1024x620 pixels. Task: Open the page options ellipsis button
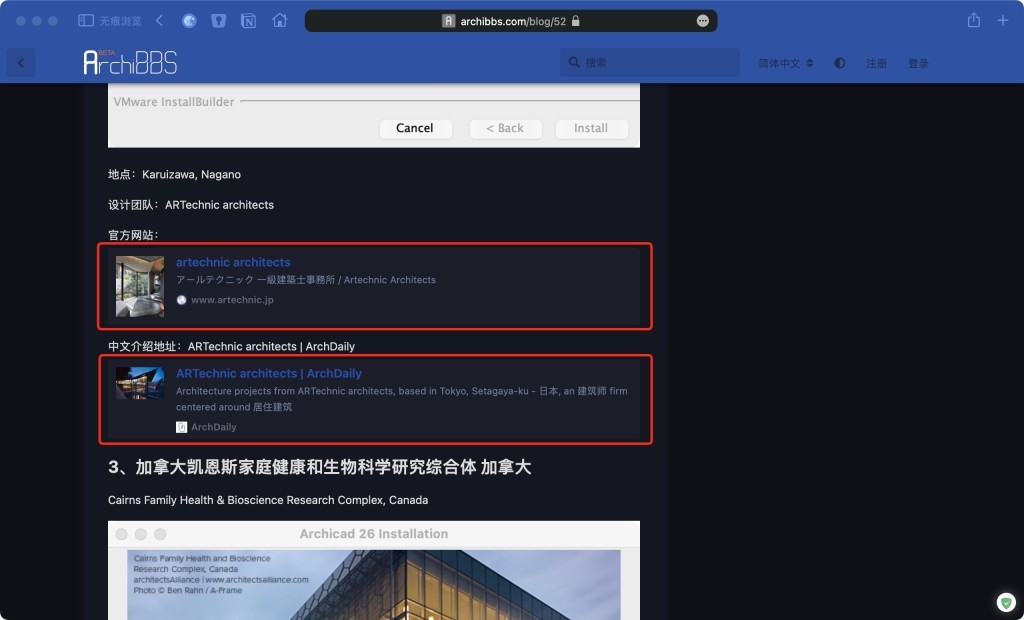pyautogui.click(x=703, y=21)
